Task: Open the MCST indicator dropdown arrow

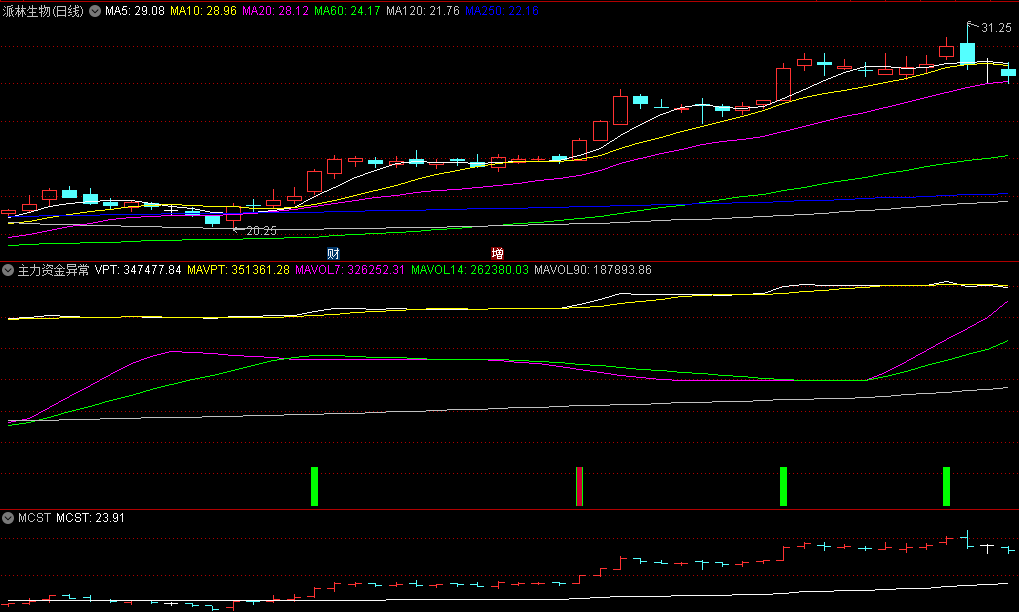Action: [x=8, y=518]
